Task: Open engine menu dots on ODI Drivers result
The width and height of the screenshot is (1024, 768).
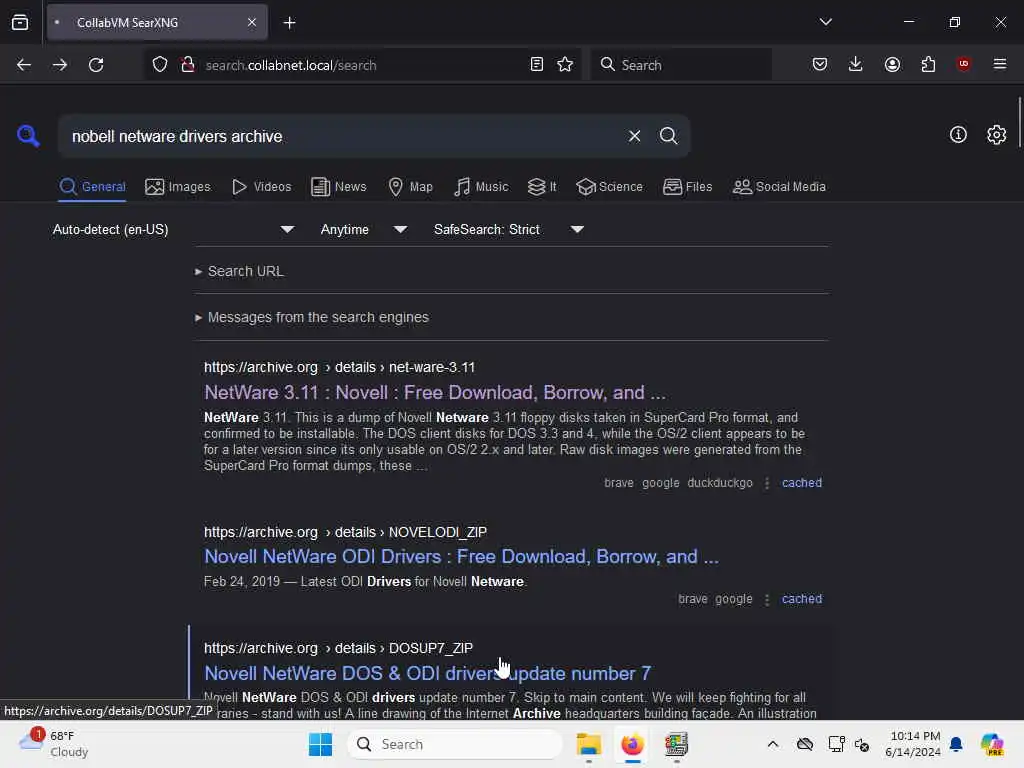Action: pyautogui.click(x=767, y=599)
